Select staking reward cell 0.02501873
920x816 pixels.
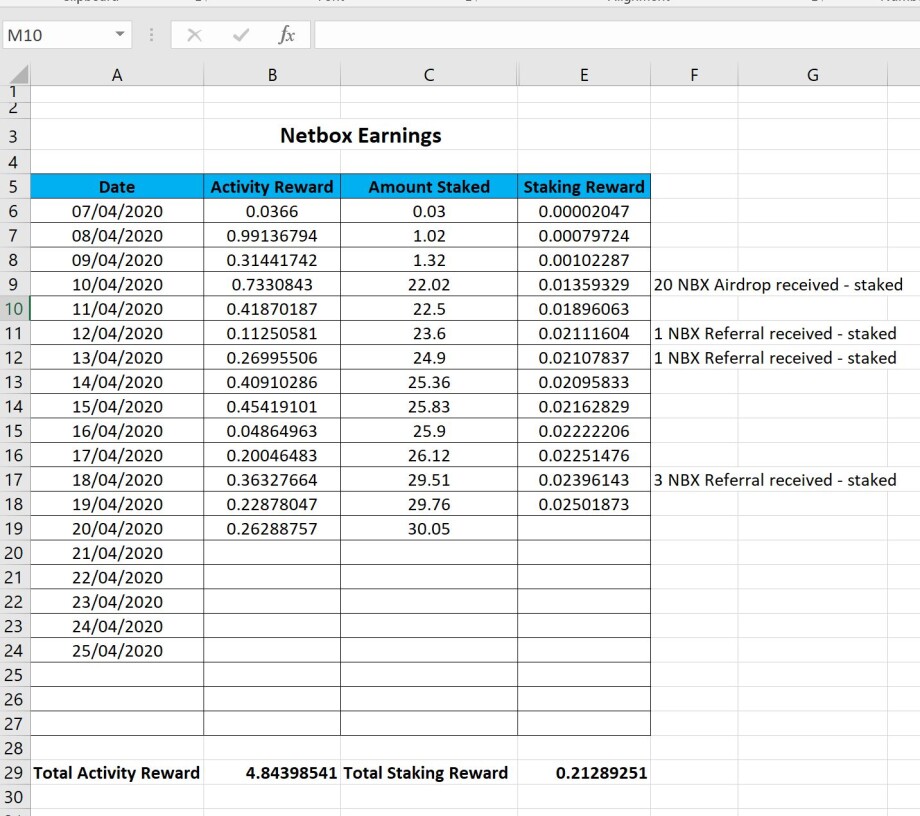584,505
